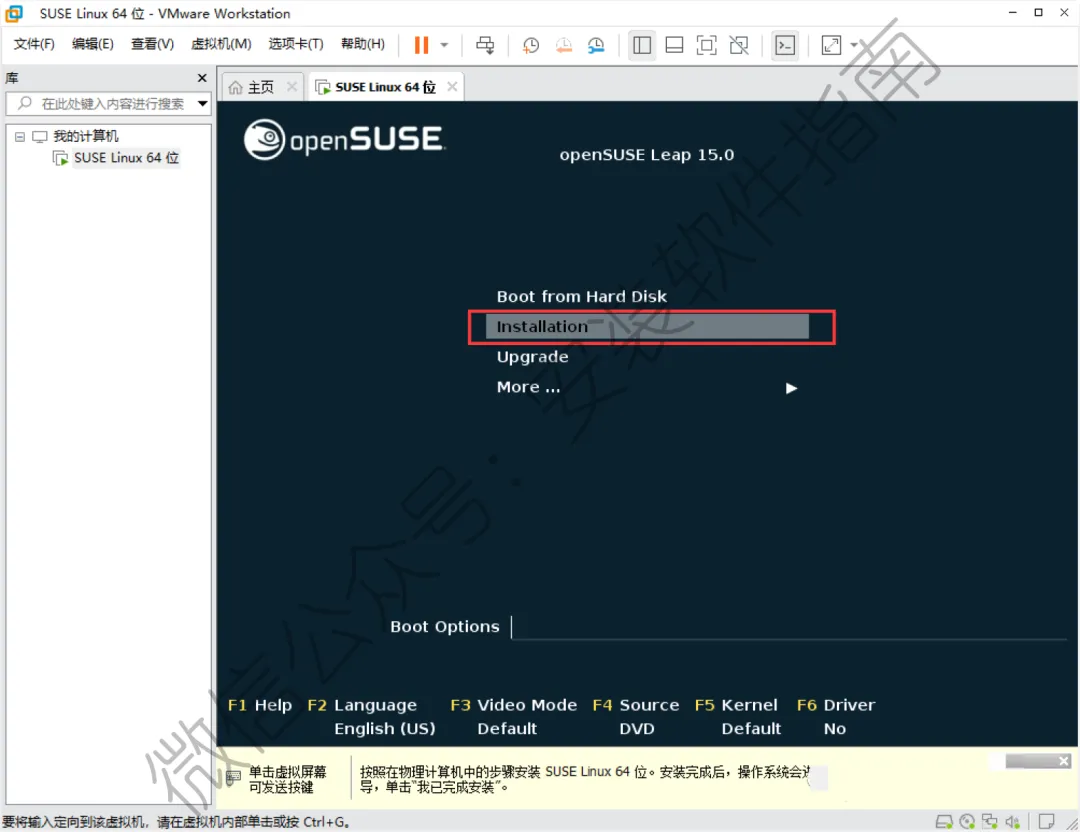1080x832 pixels.
Task: Close the 主页 tab
Action: pos(291,87)
